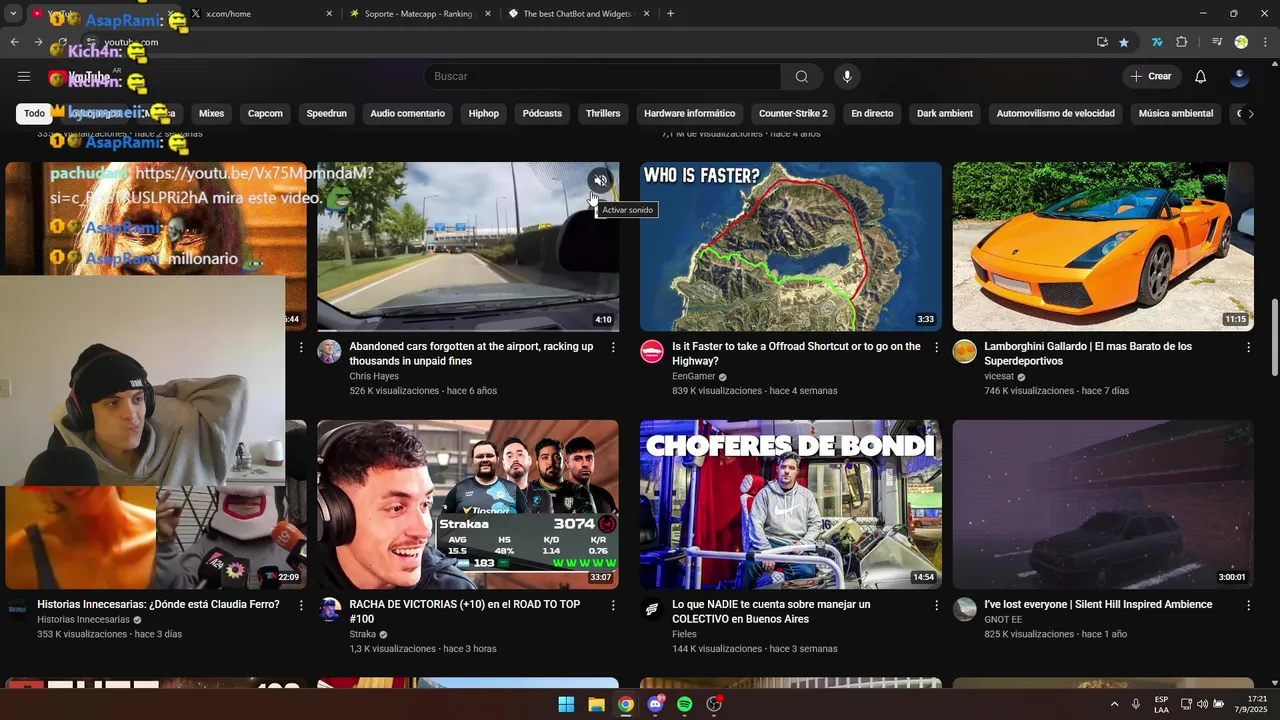This screenshot has height=720, width=1280.
Task: Select the Counter-Strike 2 chip
Action: (793, 113)
